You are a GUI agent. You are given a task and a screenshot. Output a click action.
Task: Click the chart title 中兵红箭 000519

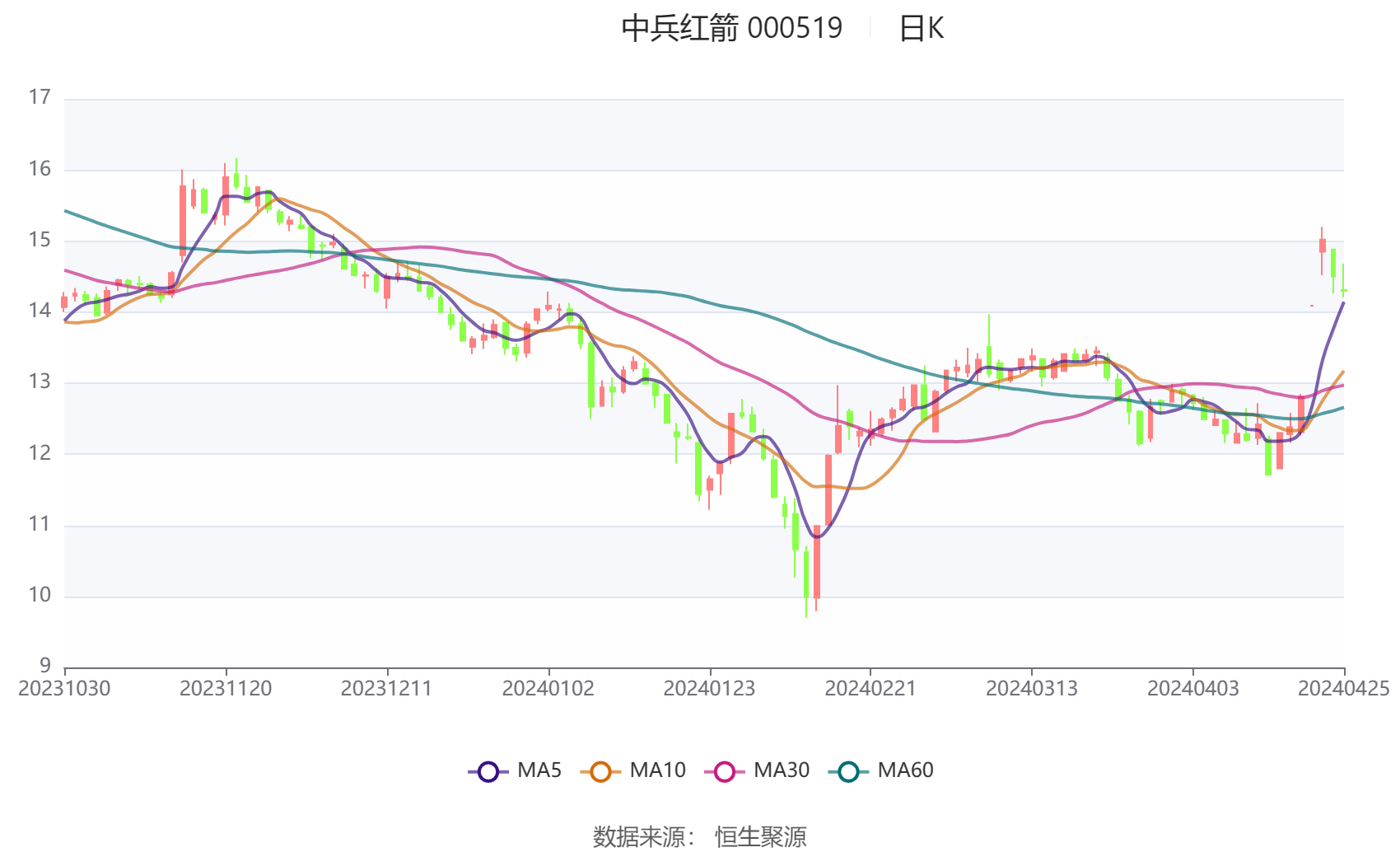point(731,29)
